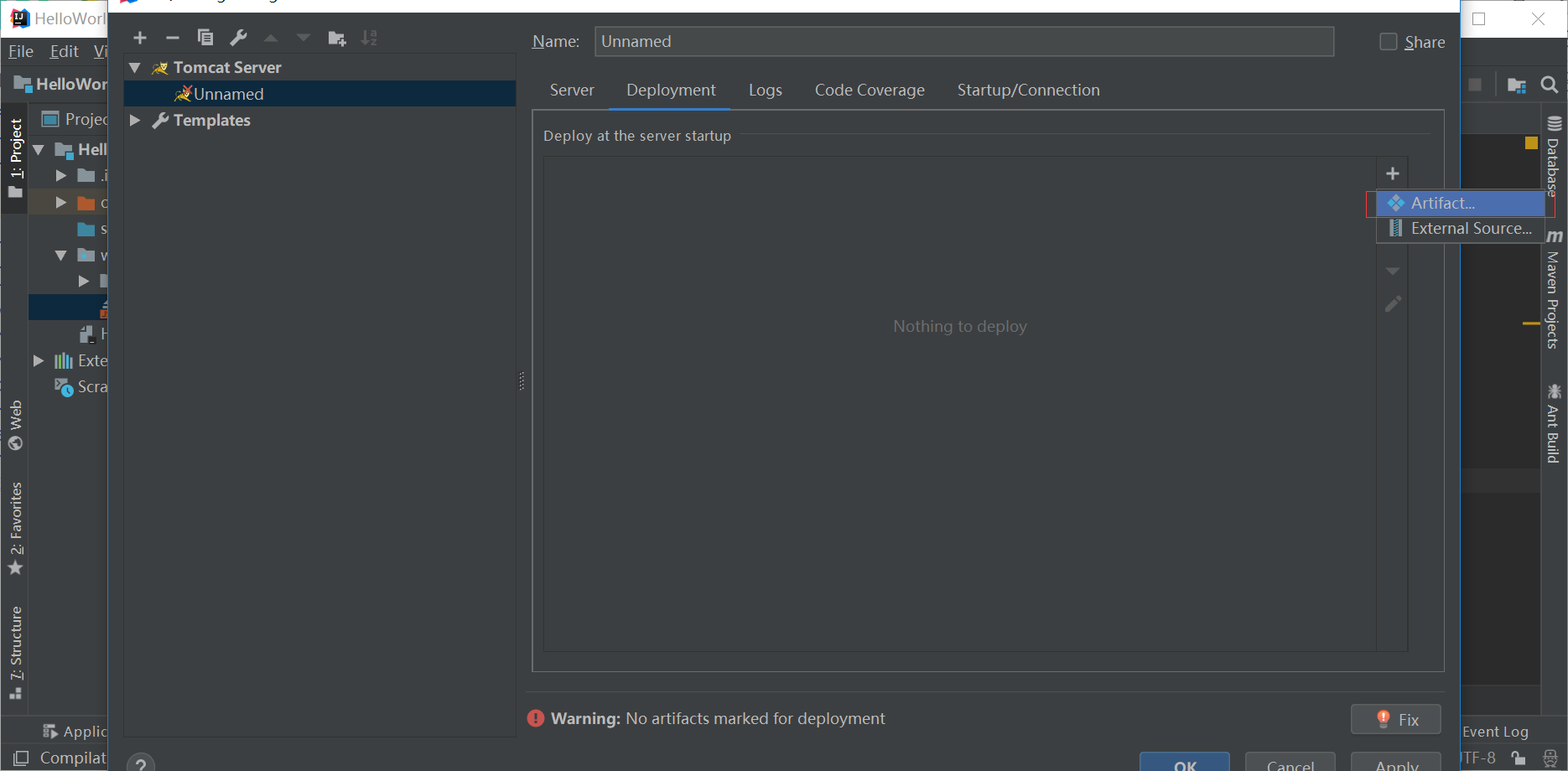This screenshot has width=1568, height=771.
Task: Open the Code Coverage tab
Action: click(870, 90)
